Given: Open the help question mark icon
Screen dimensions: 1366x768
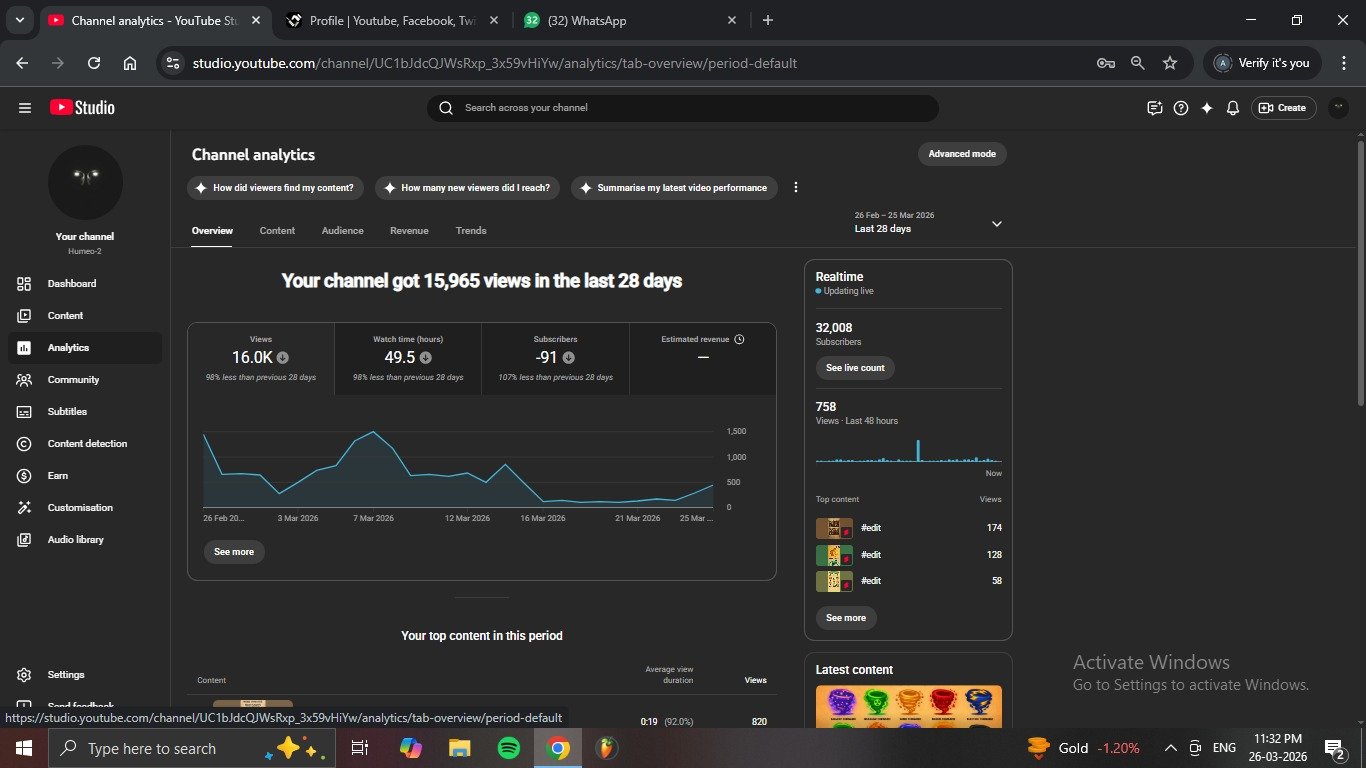Looking at the screenshot, I should [1181, 108].
